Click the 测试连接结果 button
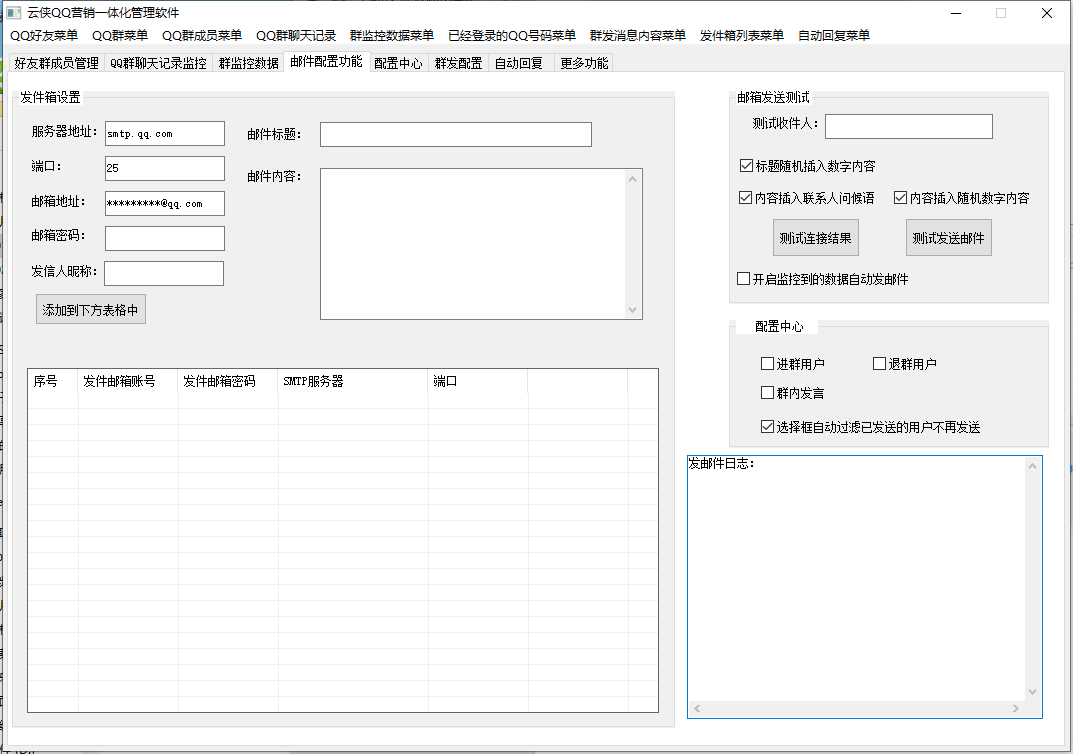Viewport: 1073px width, 754px height. [815, 238]
